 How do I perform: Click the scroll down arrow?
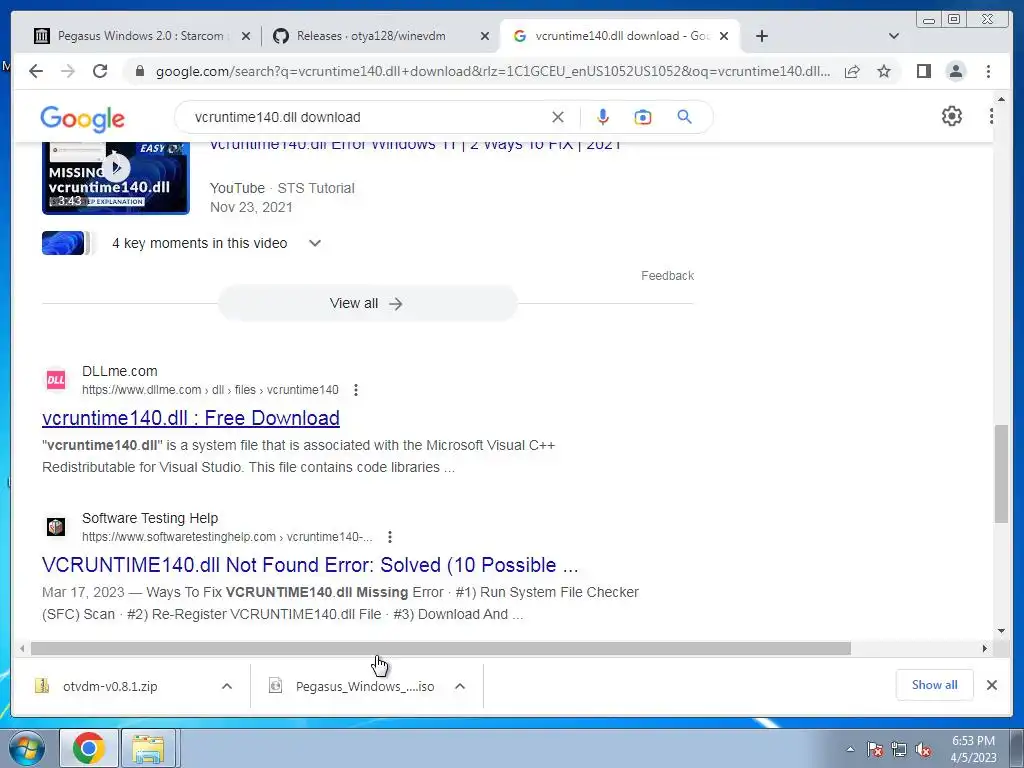[1001, 631]
